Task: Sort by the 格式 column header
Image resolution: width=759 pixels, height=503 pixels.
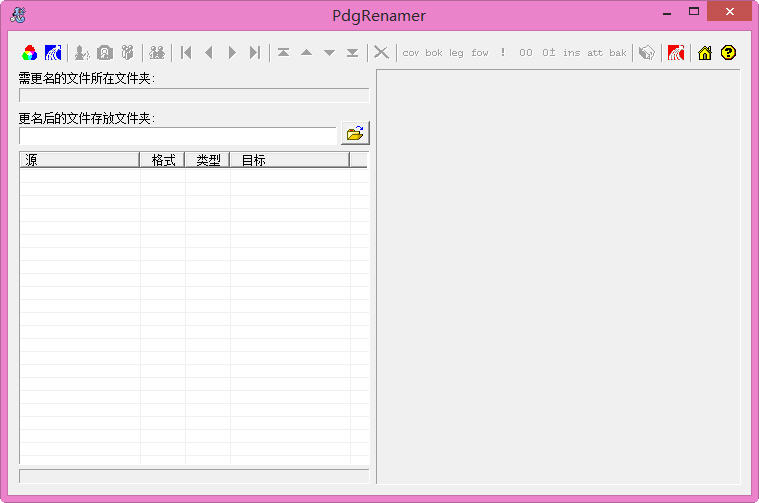Action: click(162, 160)
